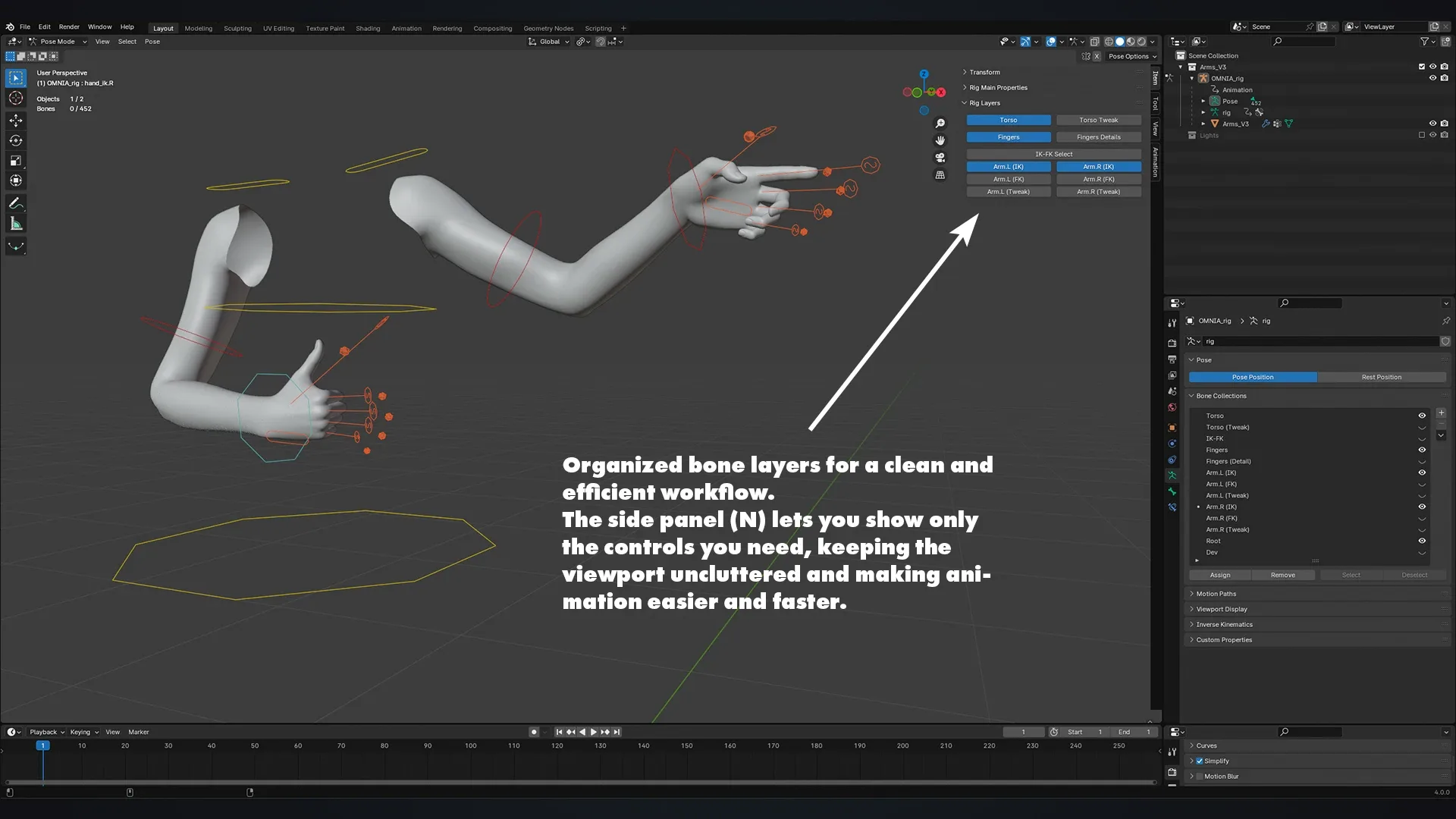The width and height of the screenshot is (1456, 819).
Task: Toggle camera view gizmo icon
Action: (940, 158)
